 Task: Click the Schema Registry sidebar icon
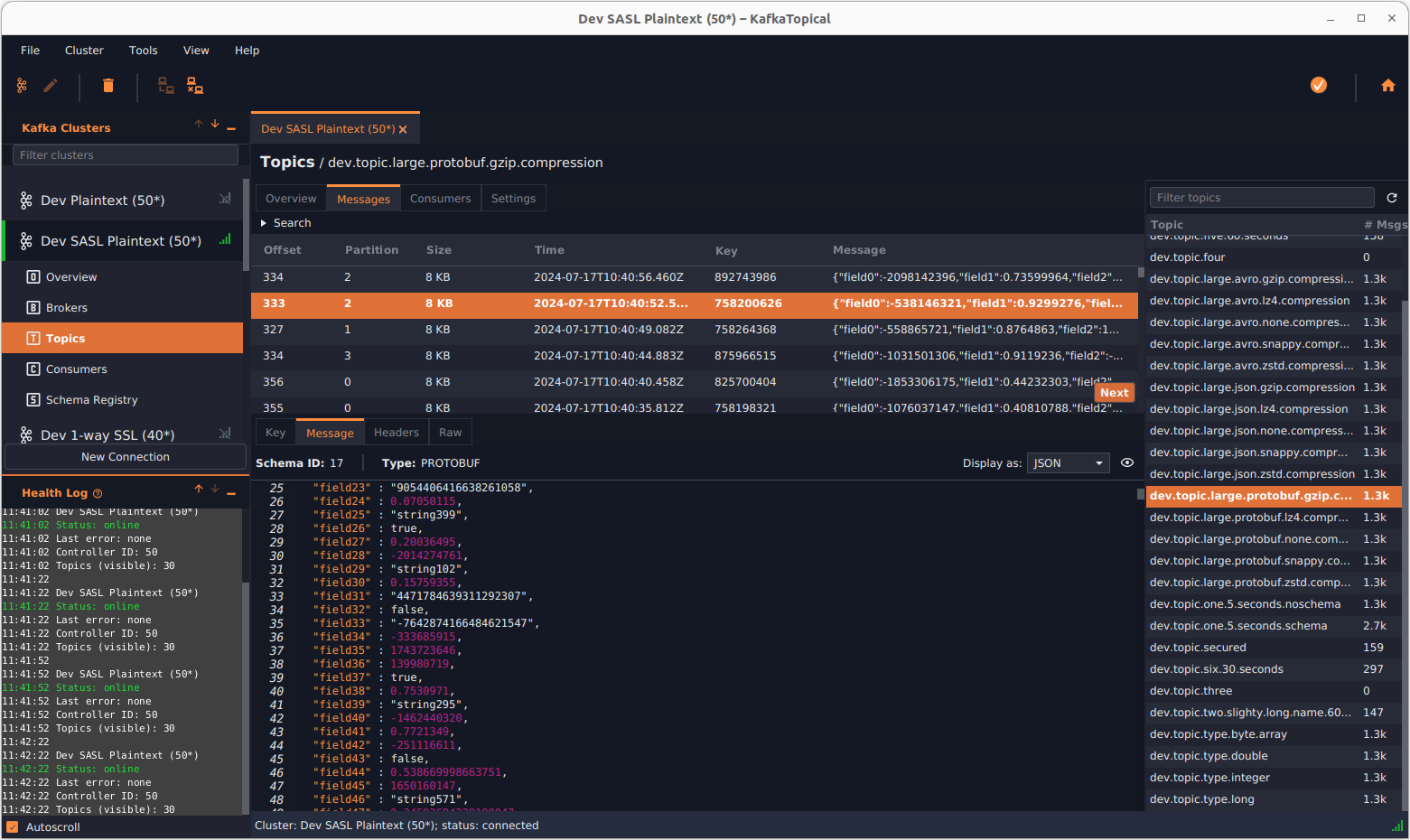coord(33,400)
